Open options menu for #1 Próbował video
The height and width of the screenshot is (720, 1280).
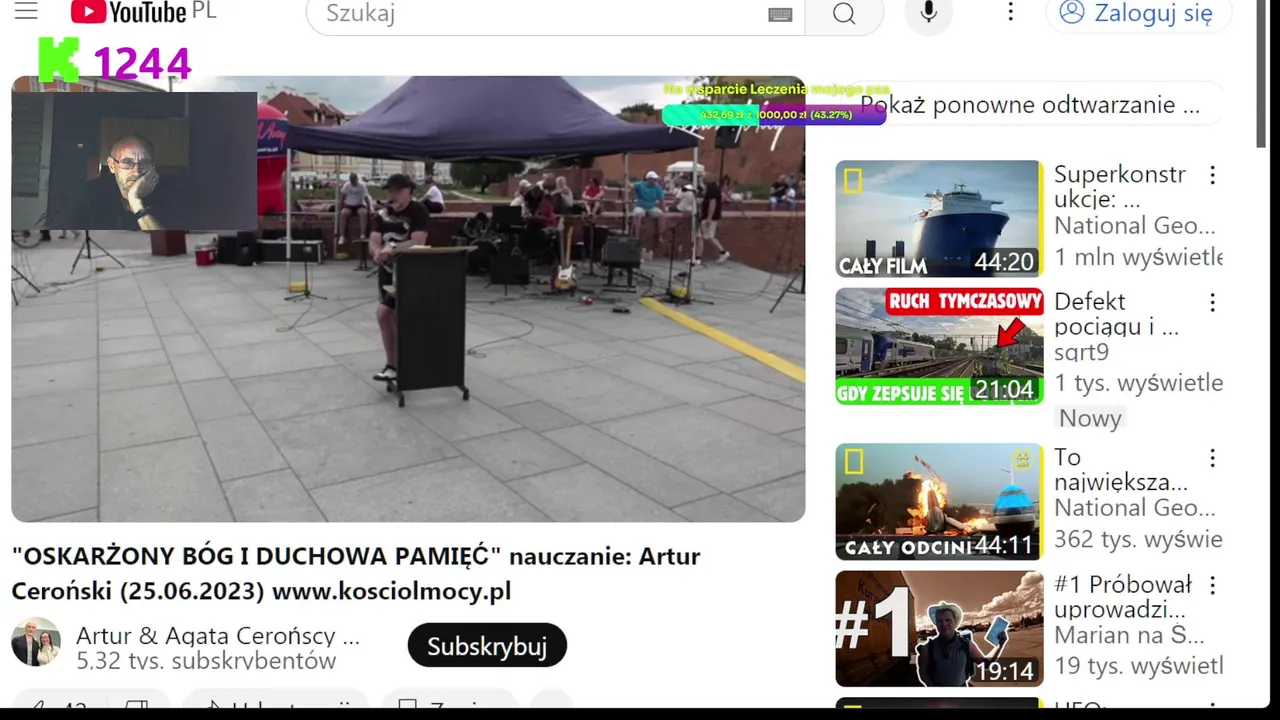[x=1212, y=585]
